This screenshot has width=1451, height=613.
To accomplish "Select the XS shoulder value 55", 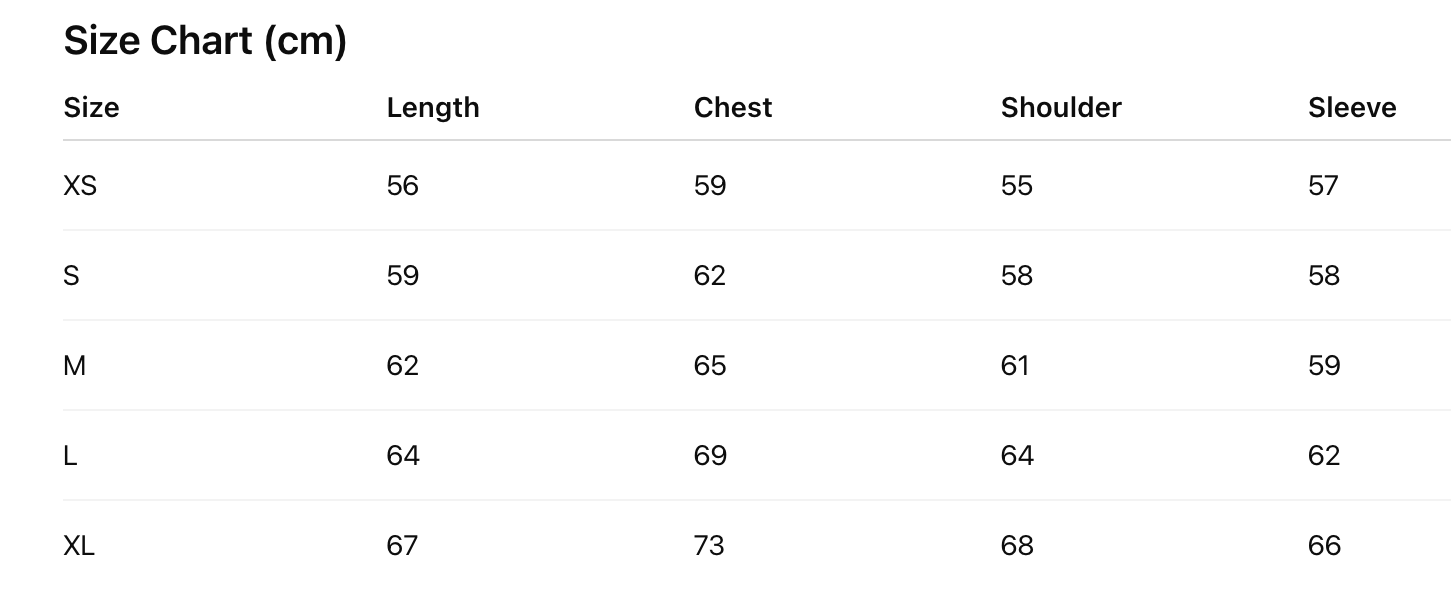I will 1016,186.
